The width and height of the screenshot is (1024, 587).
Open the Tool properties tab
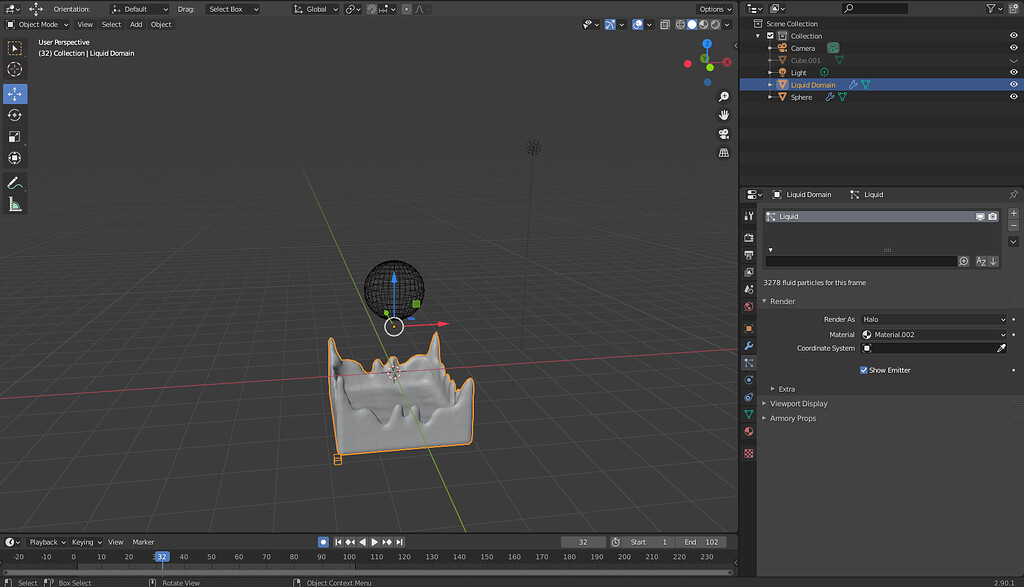click(749, 216)
